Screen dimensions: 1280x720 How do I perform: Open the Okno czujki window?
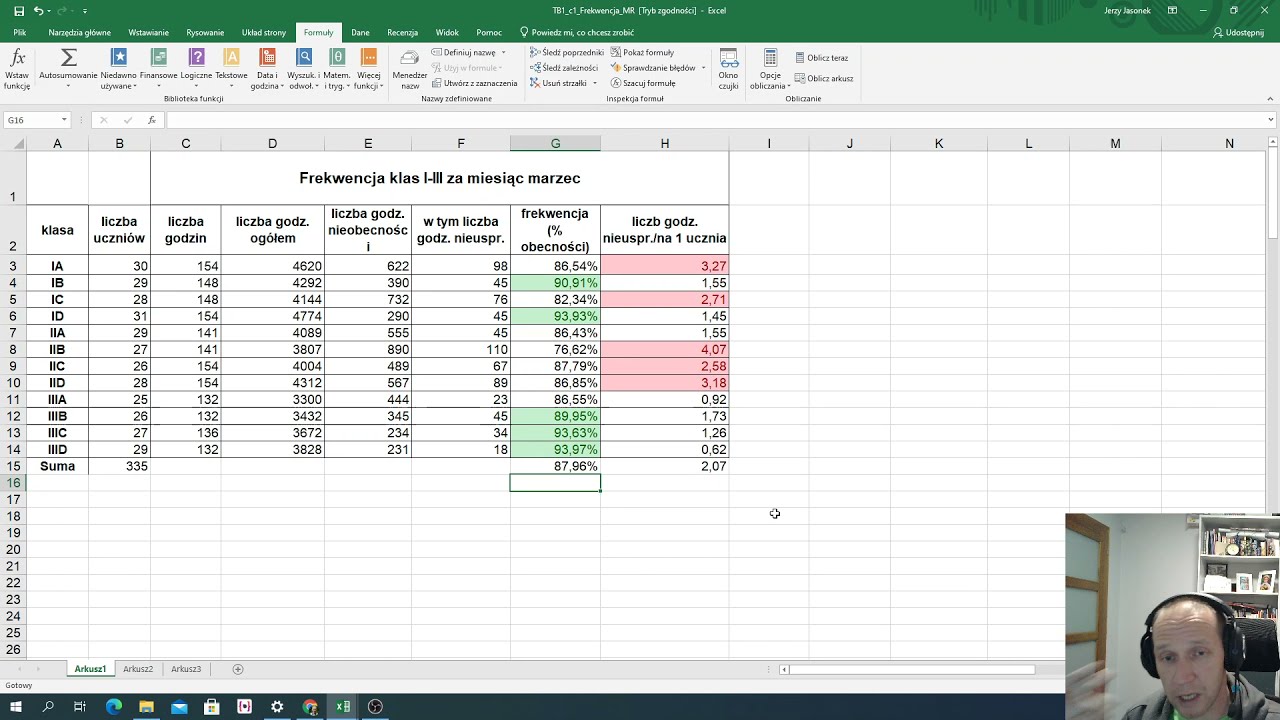pyautogui.click(x=728, y=68)
